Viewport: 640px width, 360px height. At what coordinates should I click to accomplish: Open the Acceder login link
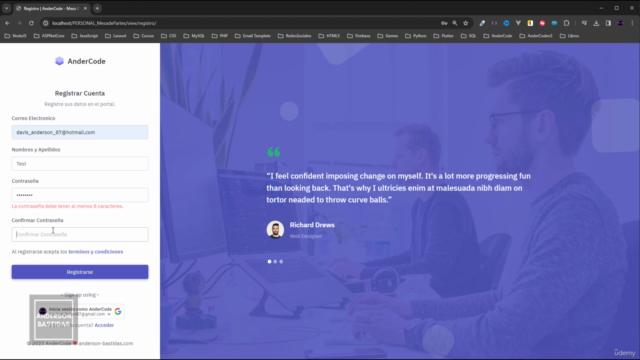pyautogui.click(x=104, y=325)
